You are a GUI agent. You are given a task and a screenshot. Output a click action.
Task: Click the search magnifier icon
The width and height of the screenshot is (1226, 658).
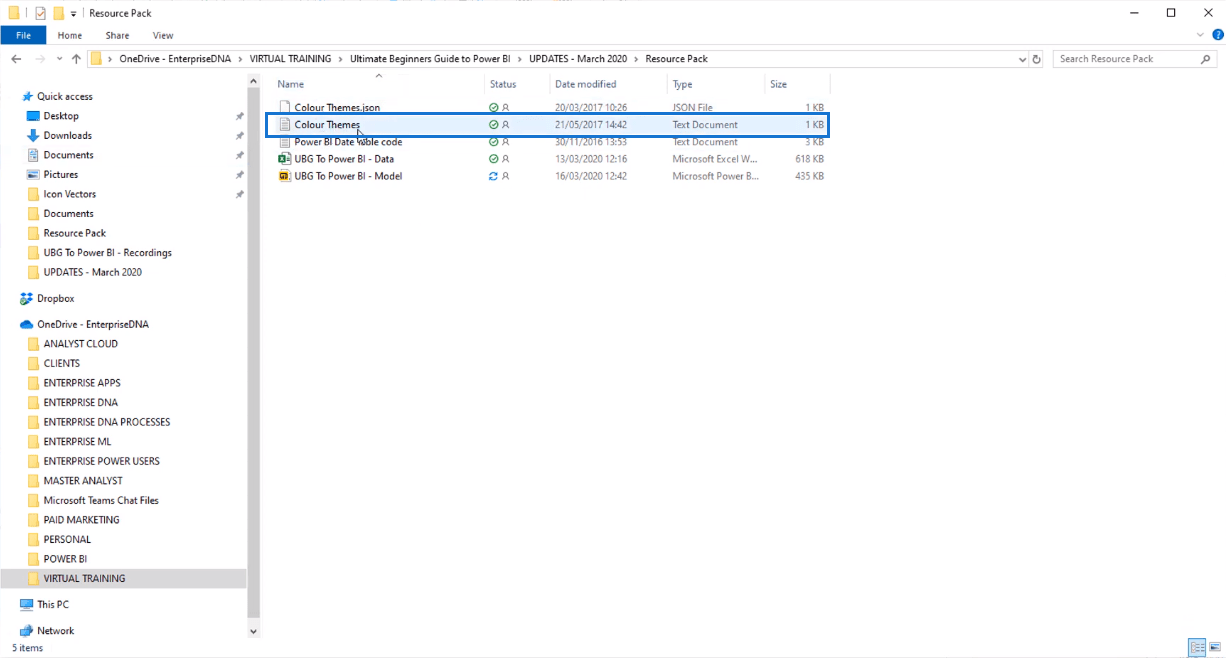coord(1207,59)
